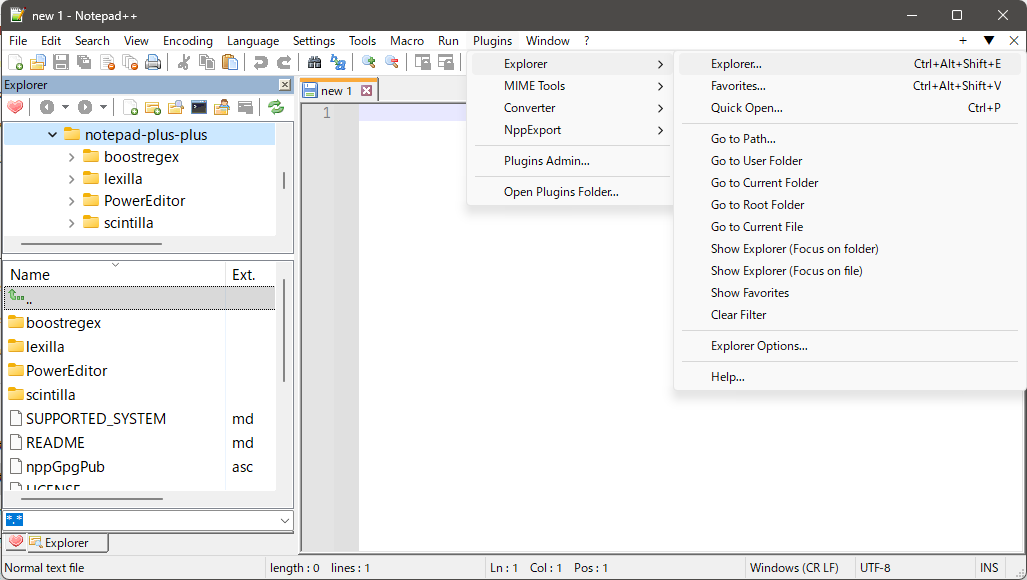Expand the scintilla tree folder

click(71, 223)
